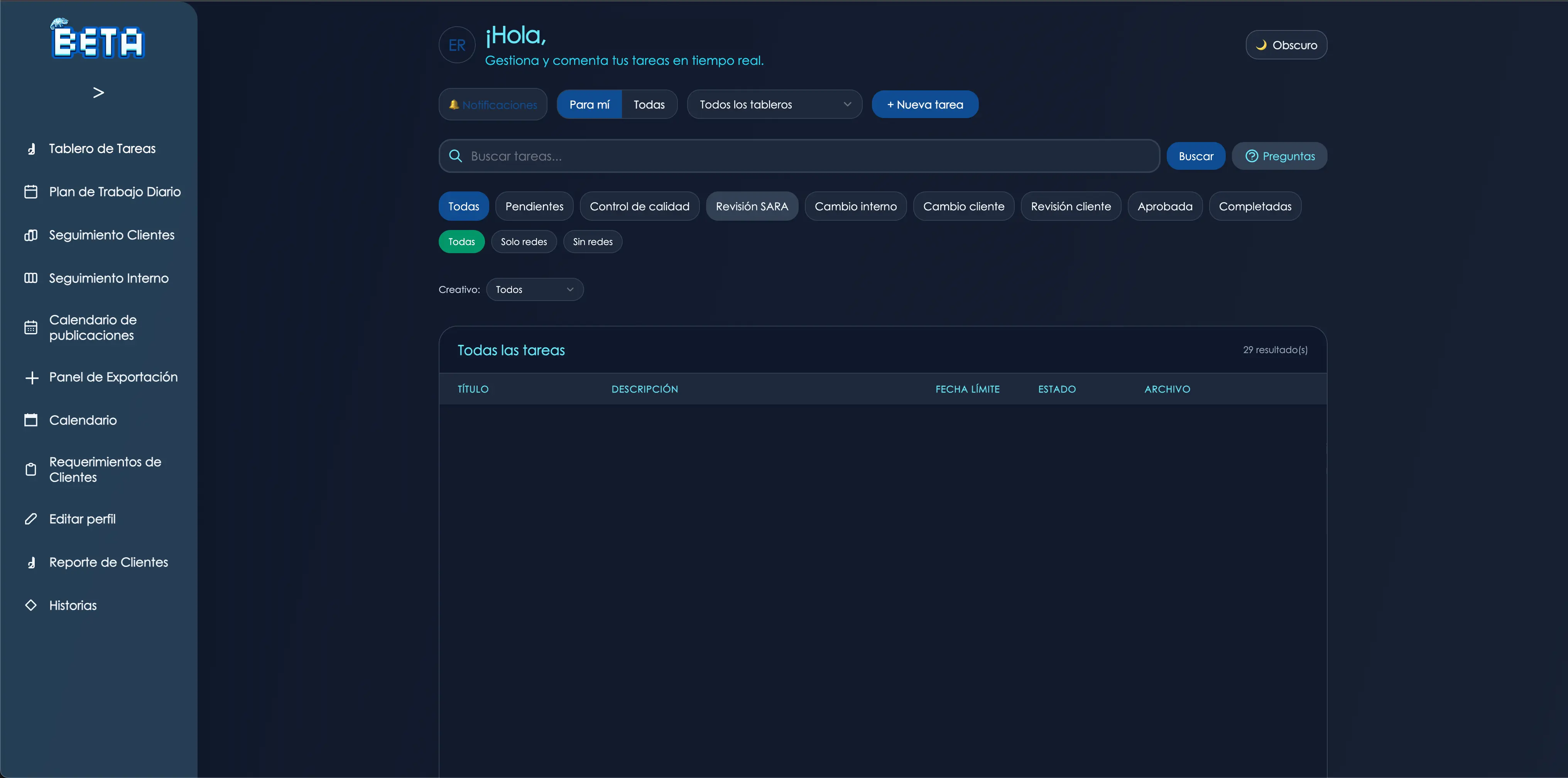Expand the sidebar with the arrow

[99, 93]
